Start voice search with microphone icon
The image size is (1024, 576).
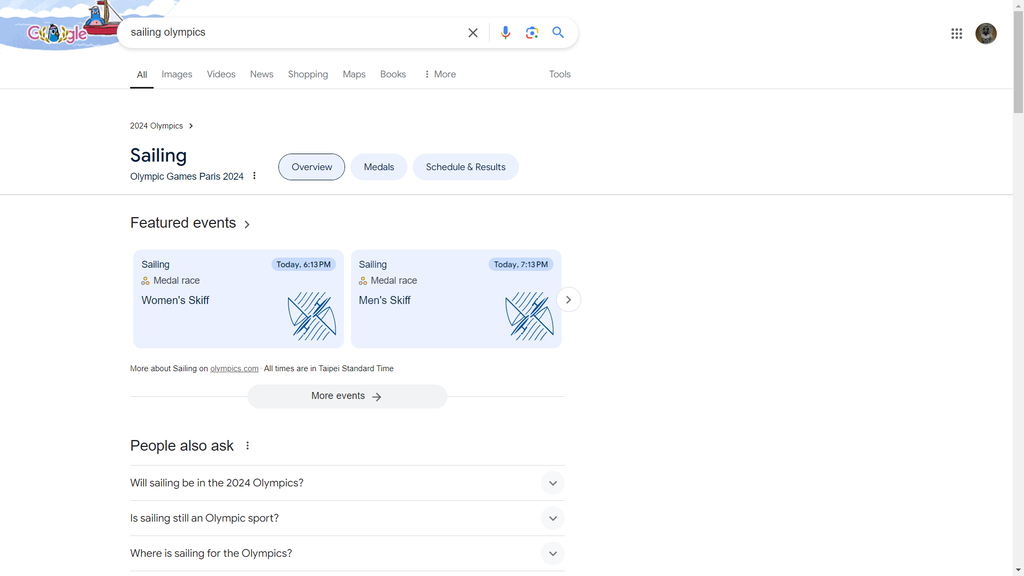click(505, 33)
